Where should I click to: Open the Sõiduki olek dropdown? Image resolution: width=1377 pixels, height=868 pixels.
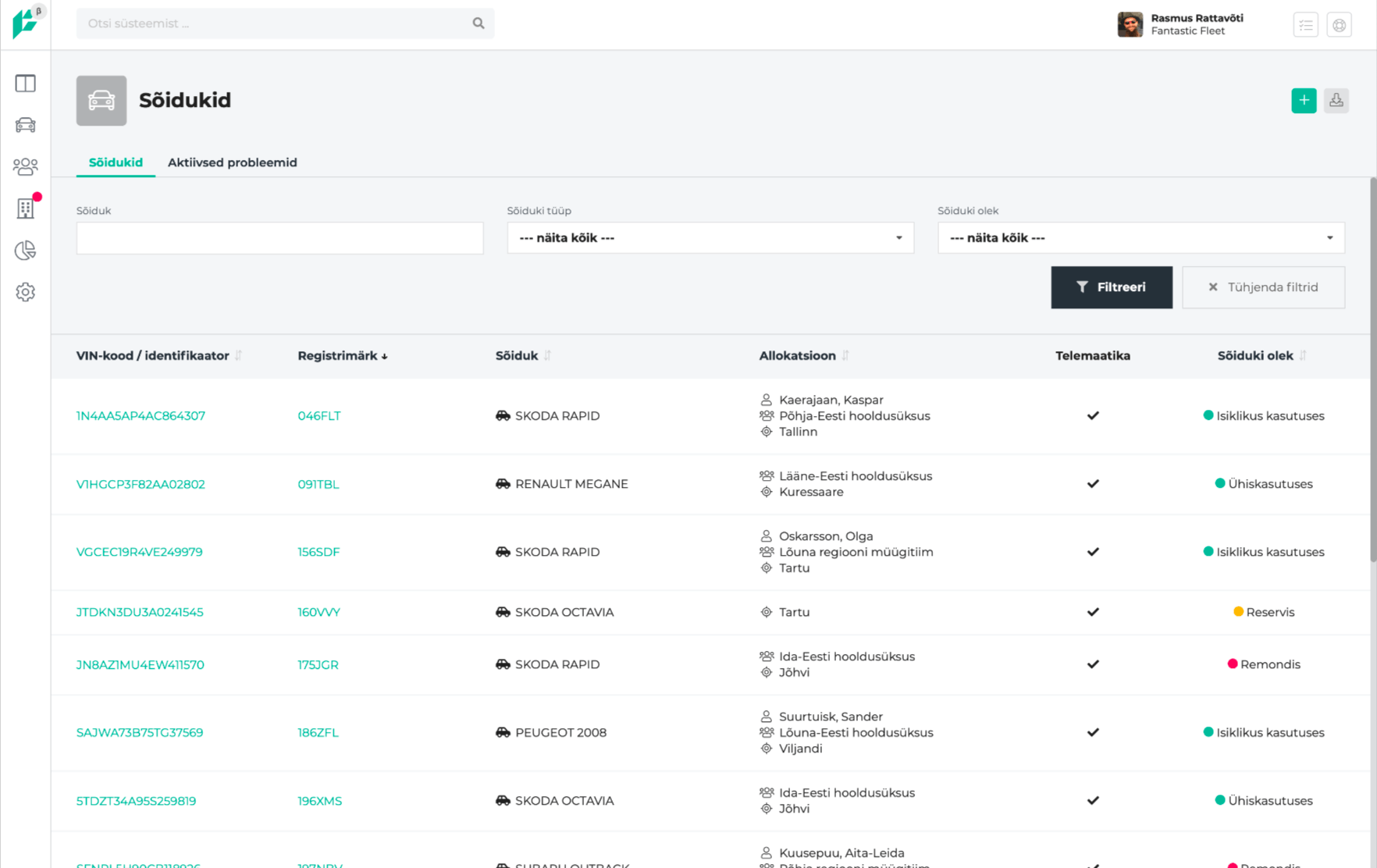(x=1141, y=238)
